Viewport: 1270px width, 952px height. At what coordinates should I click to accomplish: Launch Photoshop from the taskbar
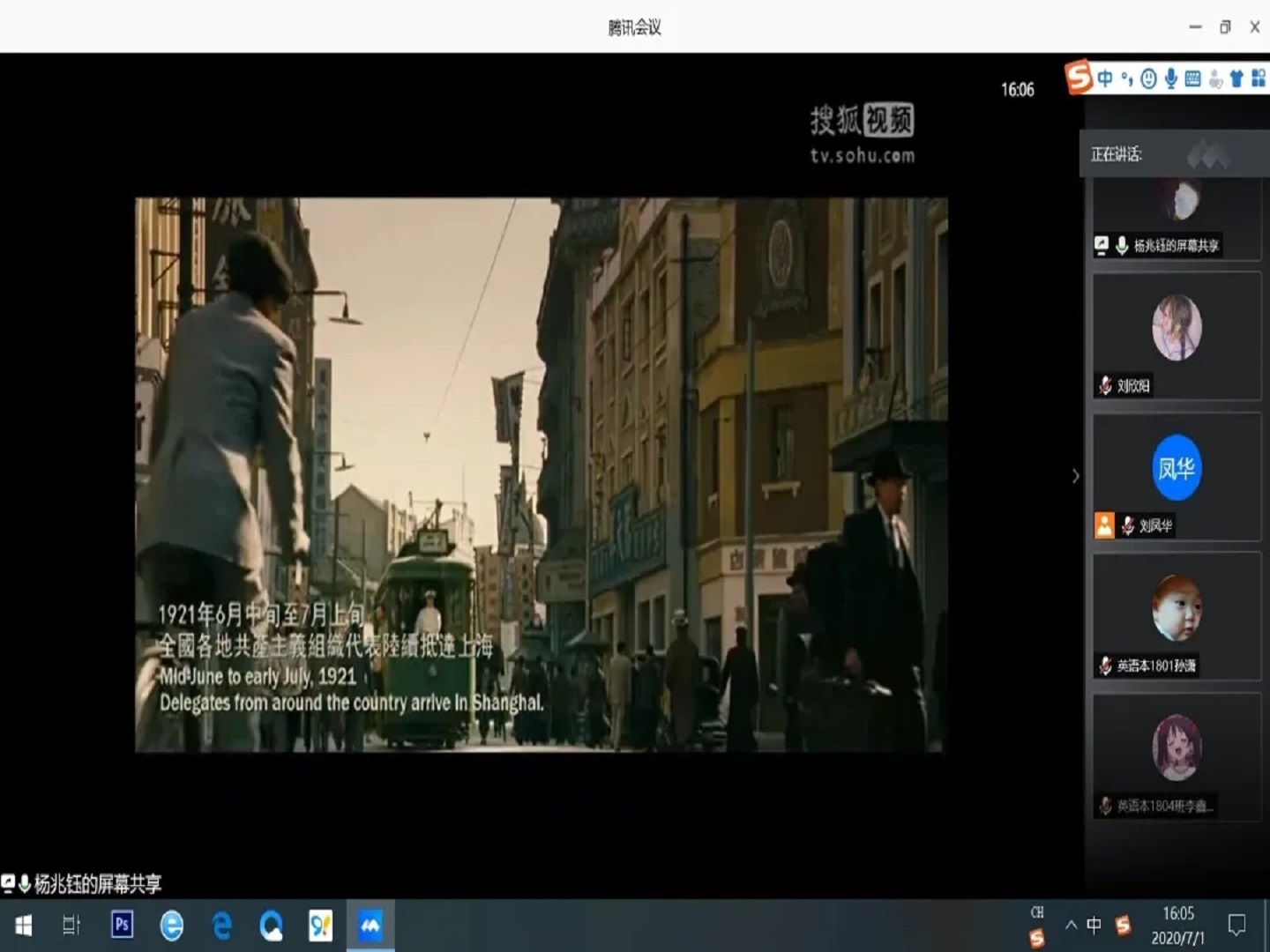tap(122, 925)
